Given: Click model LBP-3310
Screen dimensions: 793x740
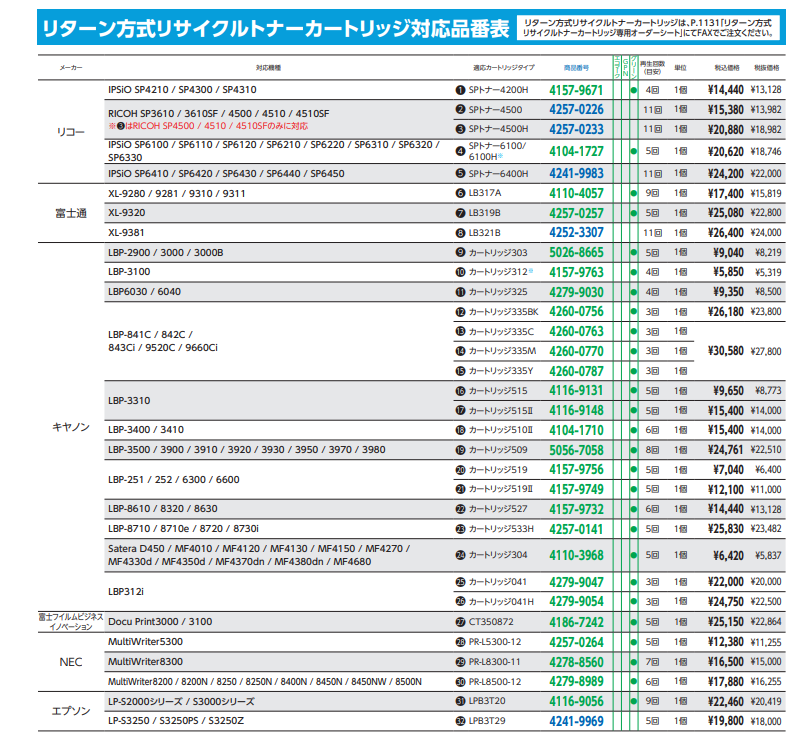Looking at the screenshot, I should (x=129, y=401).
